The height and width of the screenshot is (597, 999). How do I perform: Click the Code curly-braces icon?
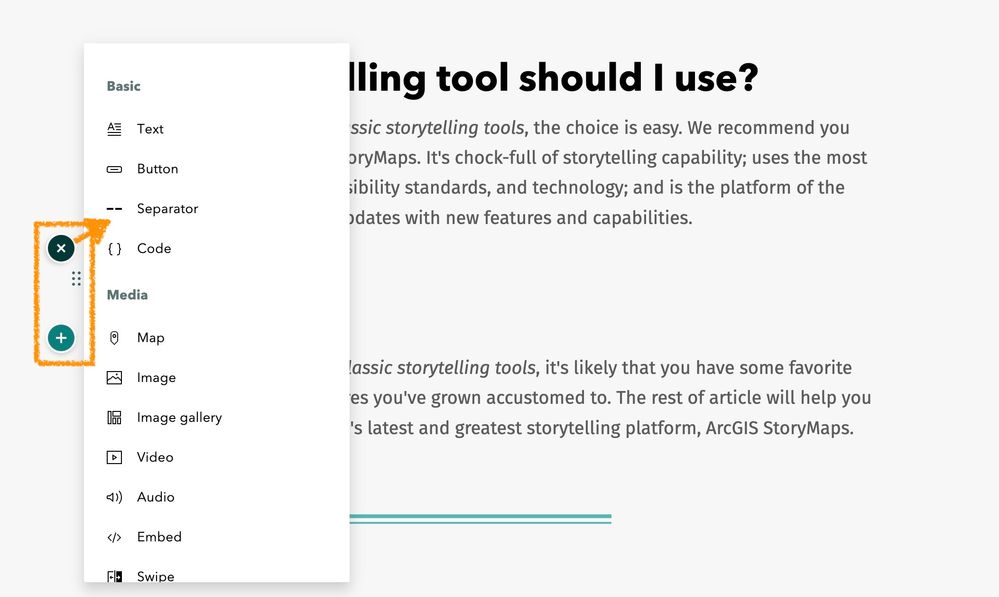114,249
